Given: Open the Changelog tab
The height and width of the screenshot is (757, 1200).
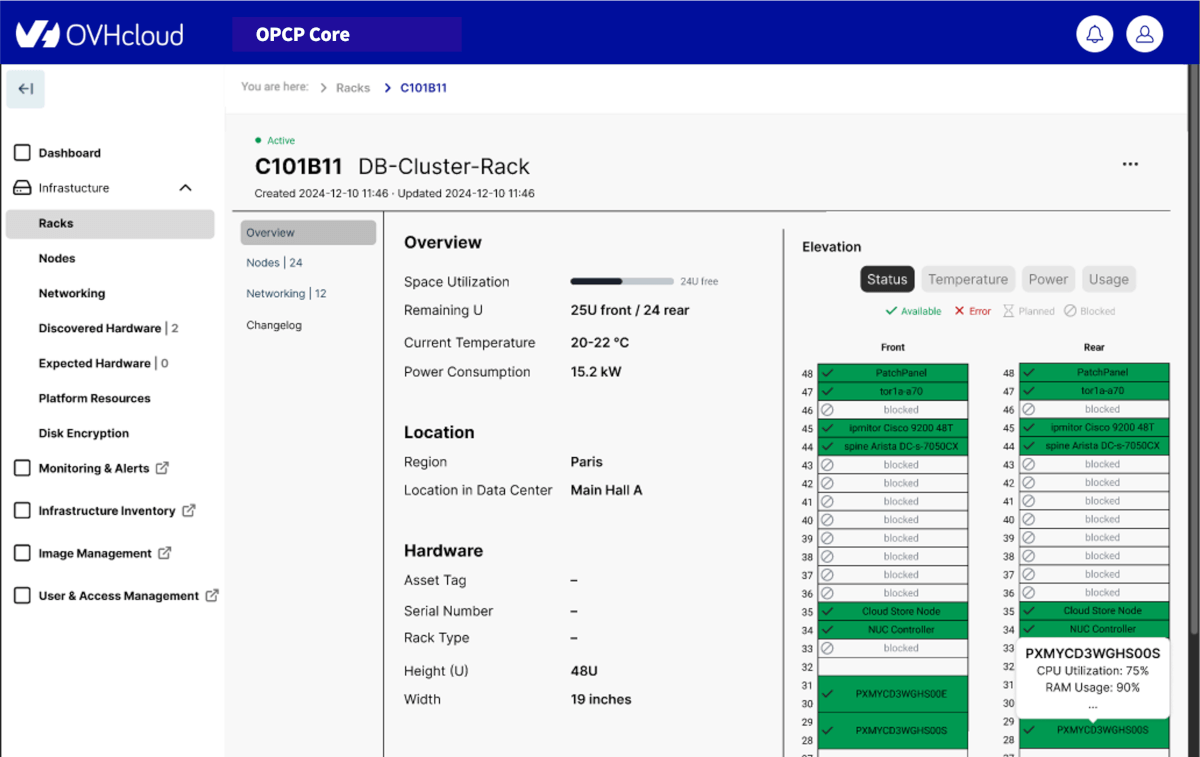Looking at the screenshot, I should pyautogui.click(x=274, y=325).
